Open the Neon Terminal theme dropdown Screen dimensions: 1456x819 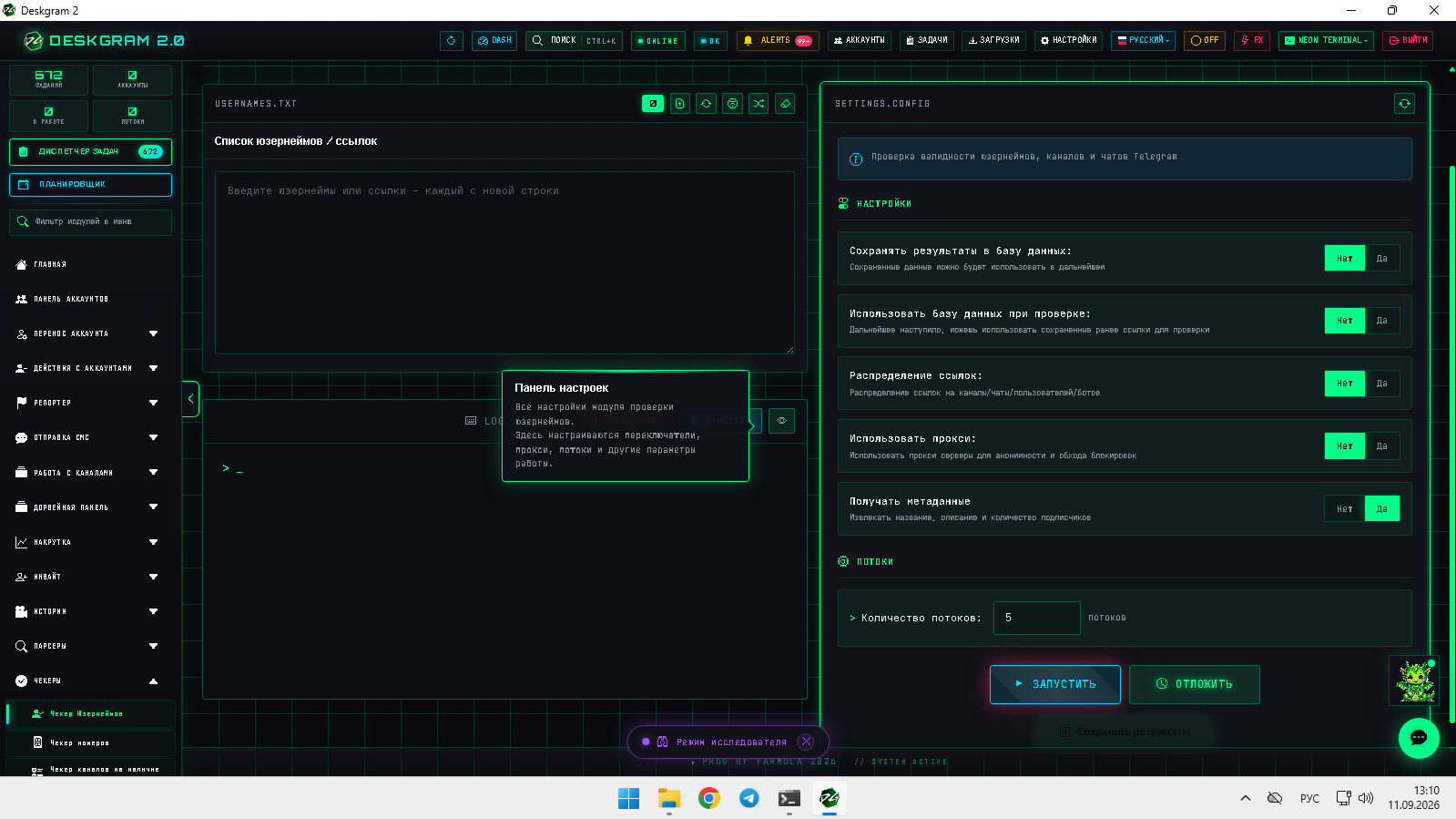pos(1326,41)
